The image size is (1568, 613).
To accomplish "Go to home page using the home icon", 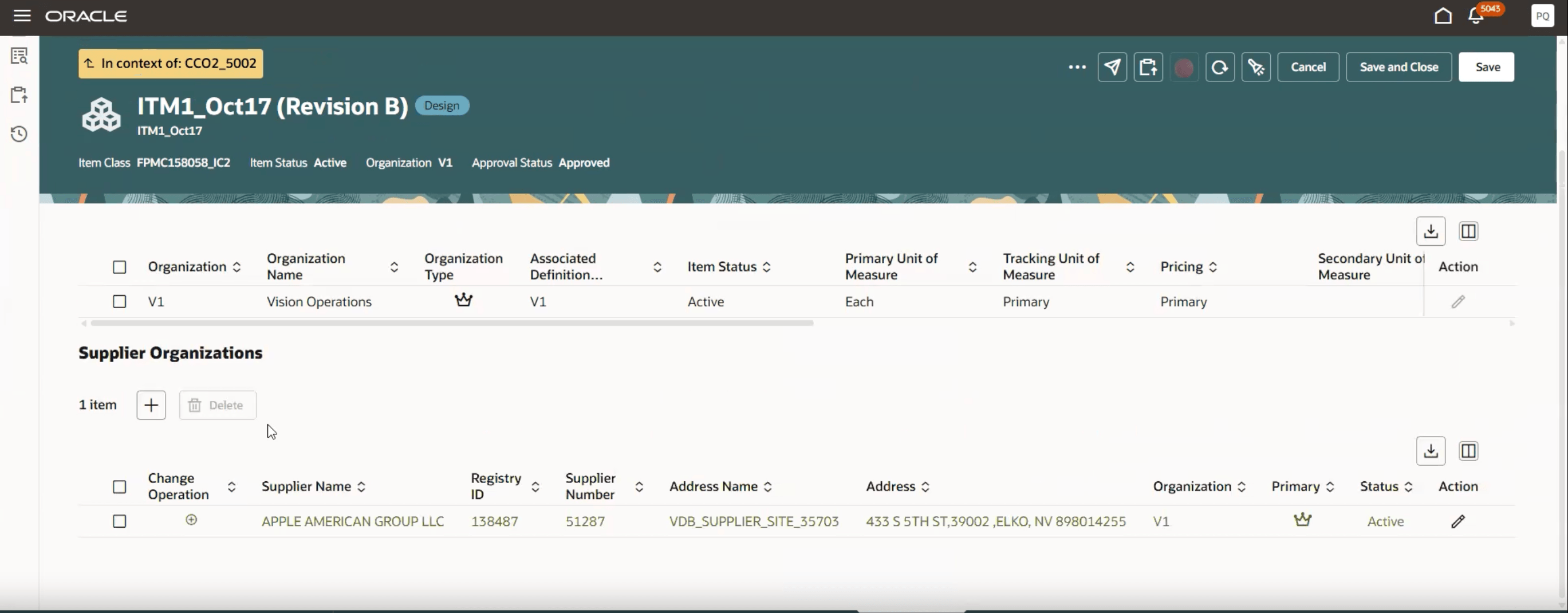I will [x=1443, y=16].
